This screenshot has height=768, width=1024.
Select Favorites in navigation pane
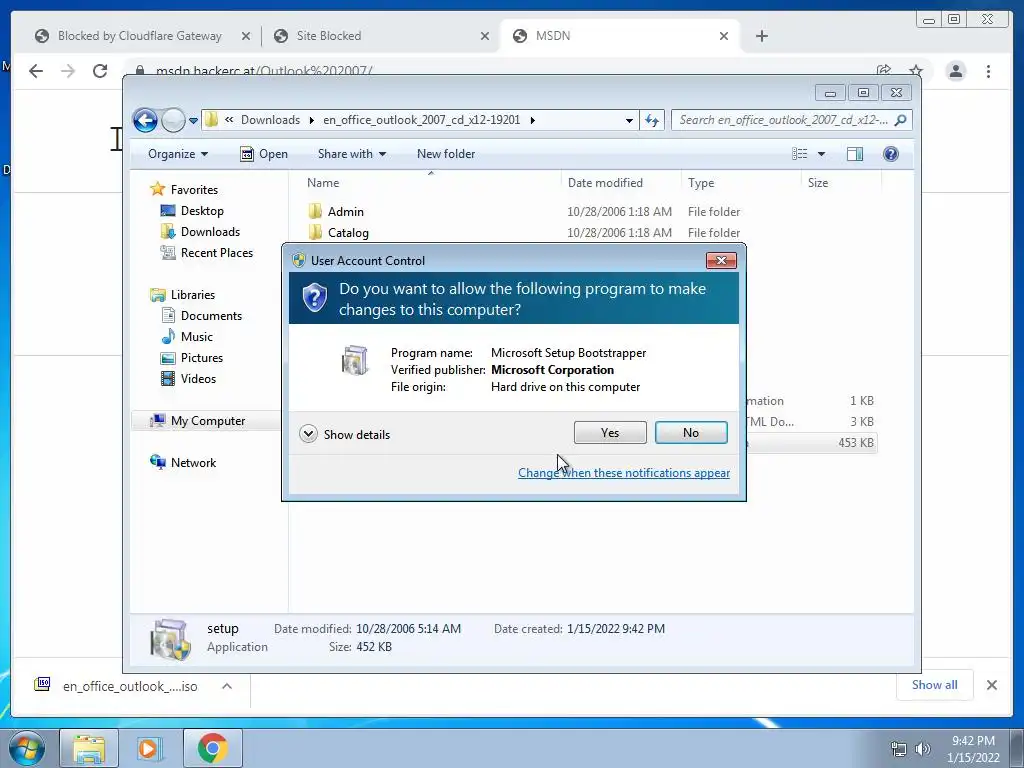click(194, 190)
